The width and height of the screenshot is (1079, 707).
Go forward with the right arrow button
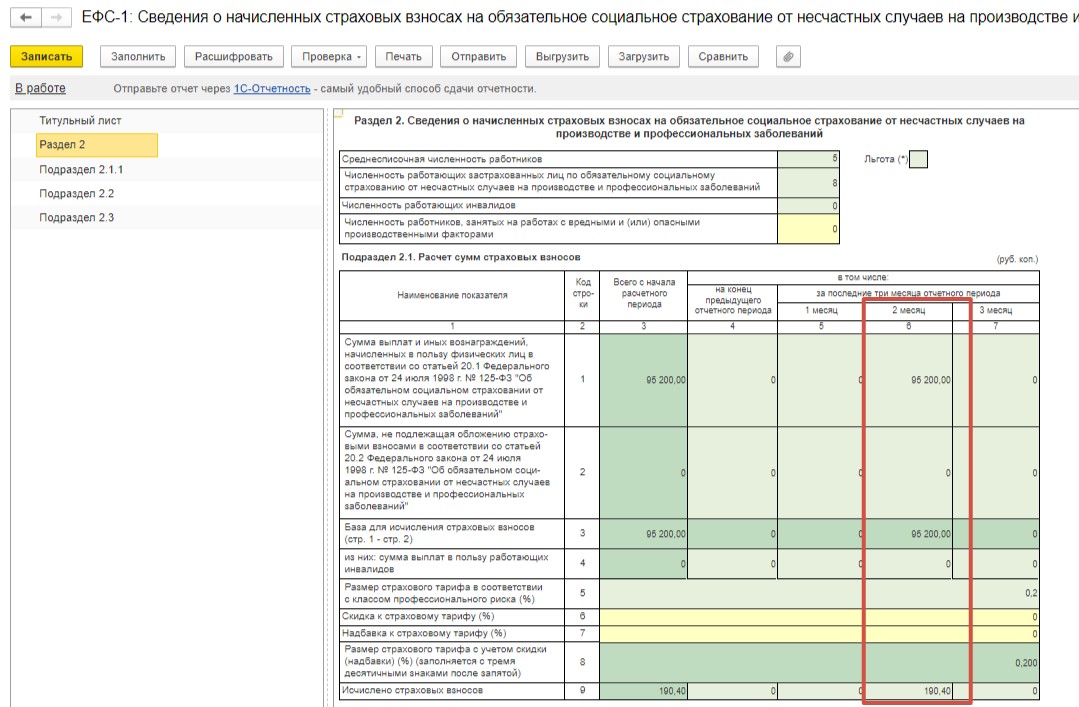pos(56,17)
